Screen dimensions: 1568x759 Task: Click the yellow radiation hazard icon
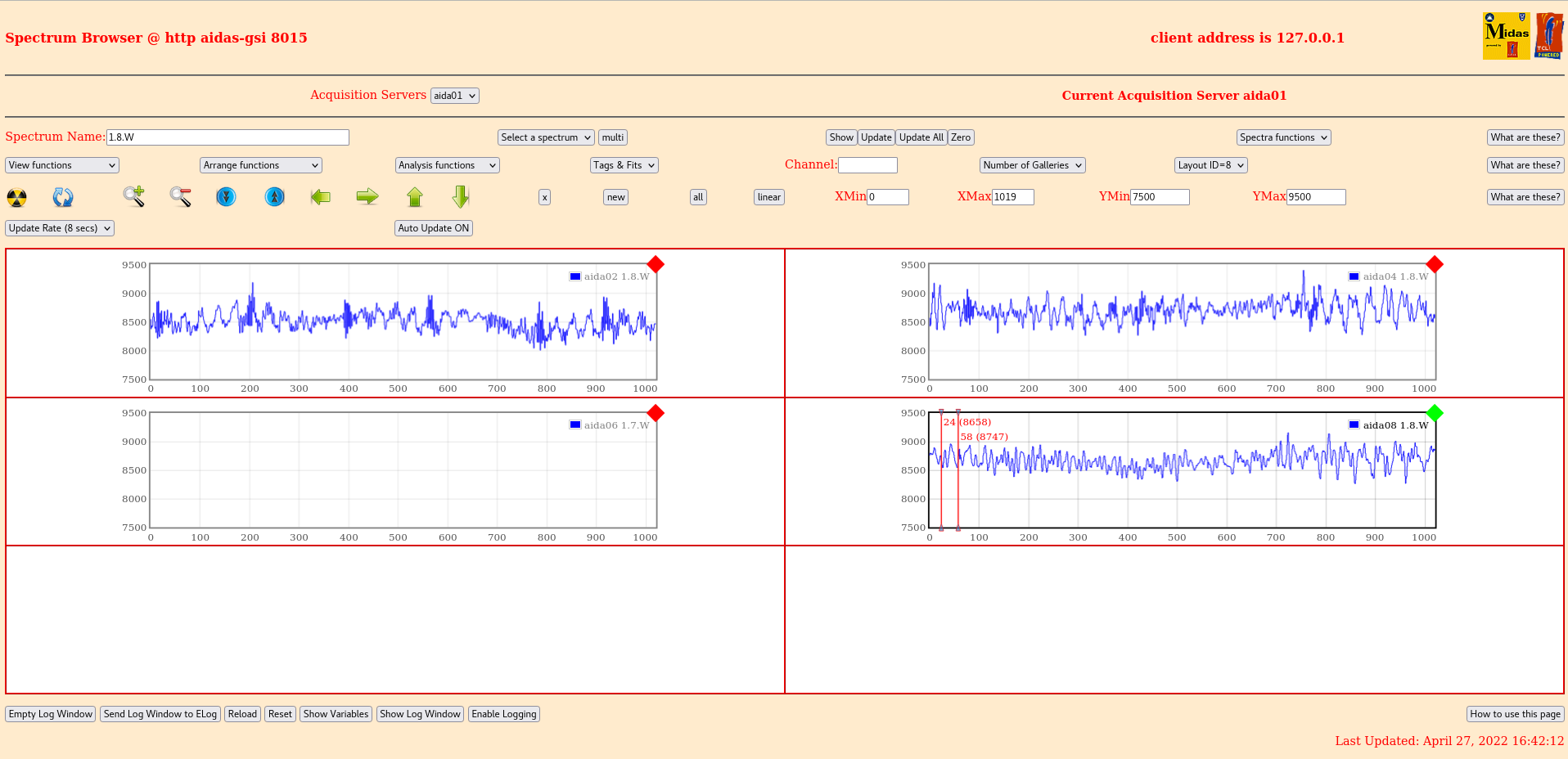(16, 197)
